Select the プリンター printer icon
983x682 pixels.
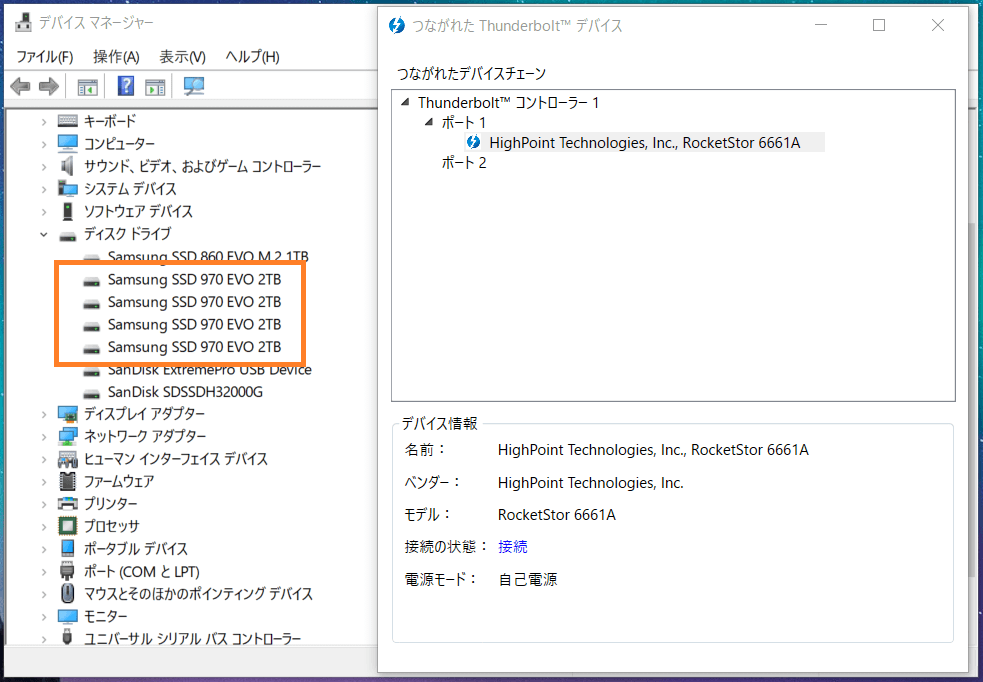[68, 504]
